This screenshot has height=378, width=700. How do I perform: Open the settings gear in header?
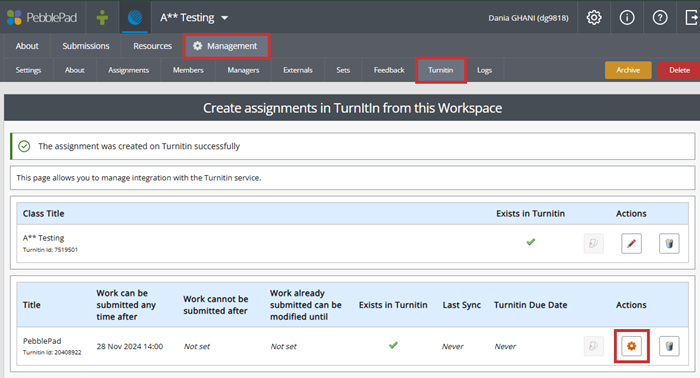594,17
